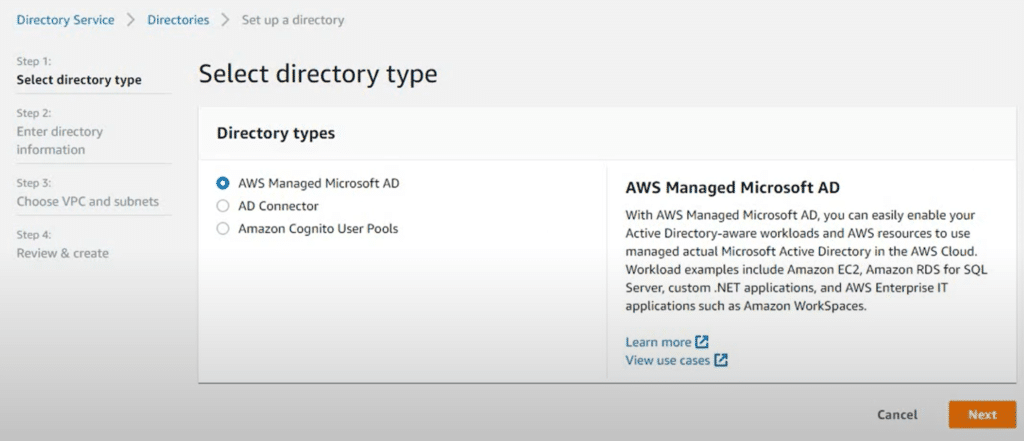Open the Learn more link
The height and width of the screenshot is (441, 1024).
point(658,342)
